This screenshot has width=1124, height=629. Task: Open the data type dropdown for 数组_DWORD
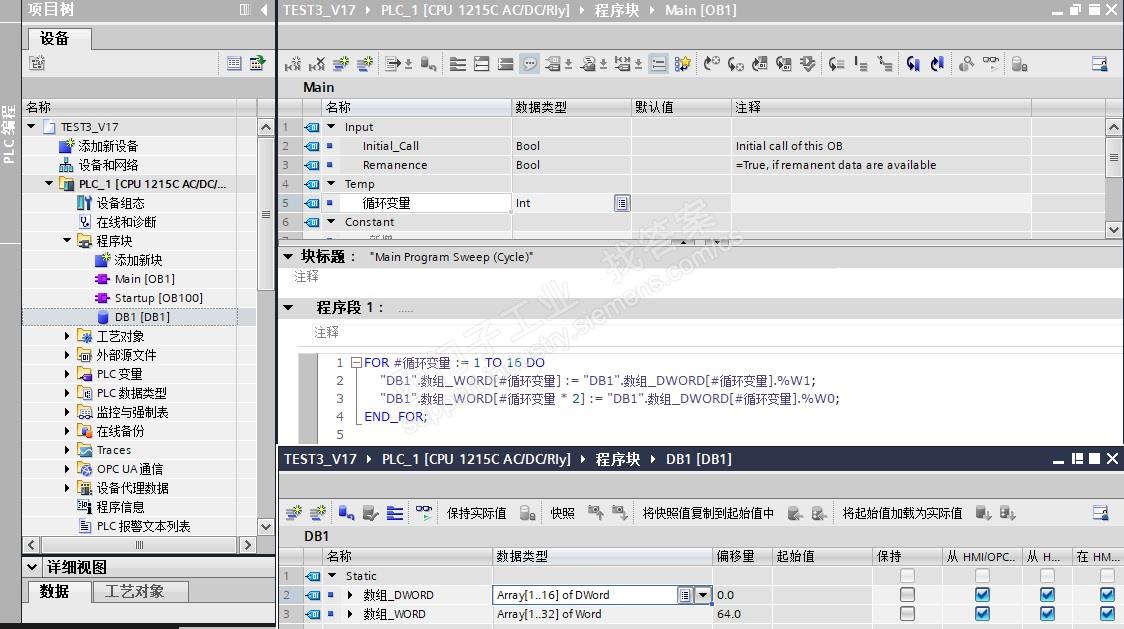click(703, 595)
